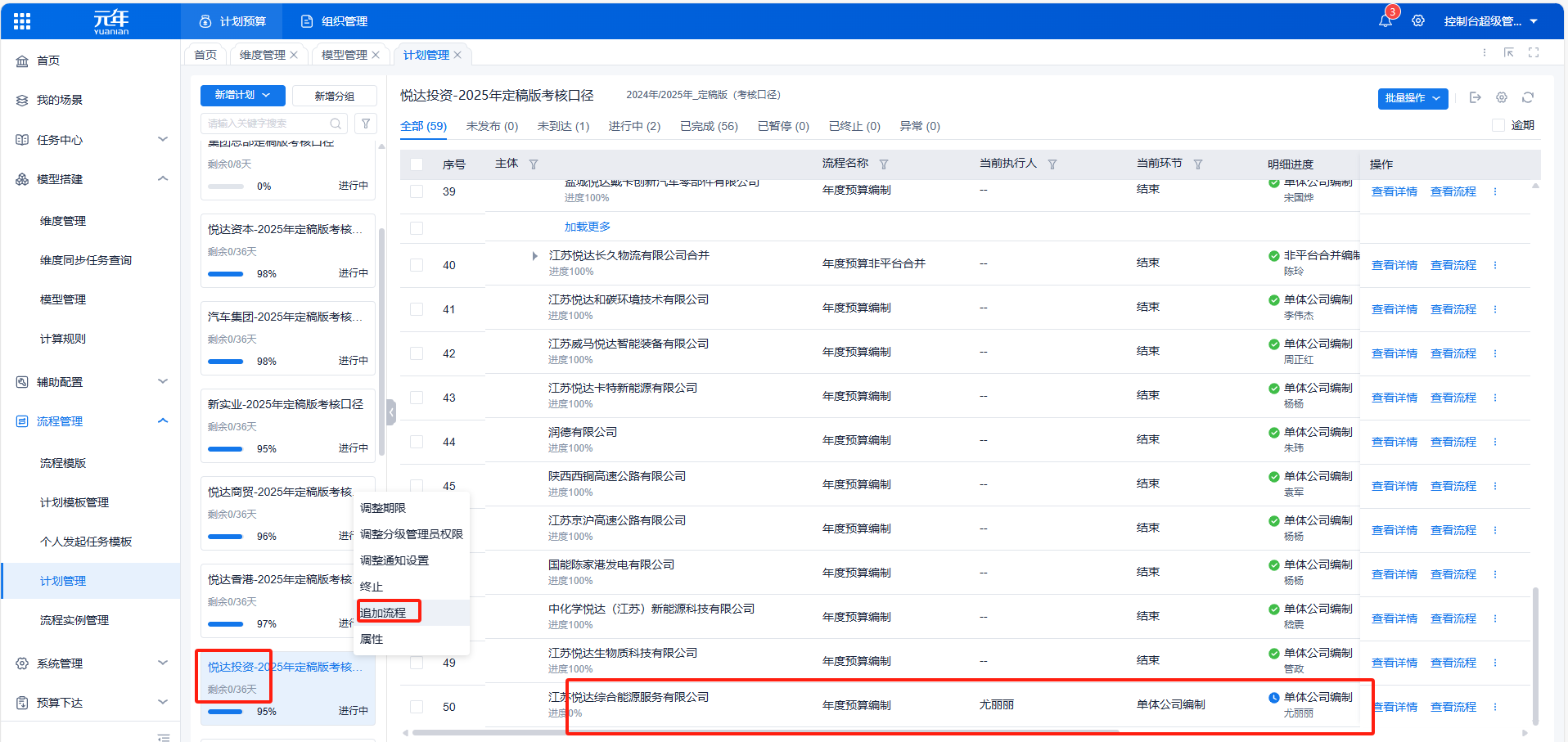Open more actions for row 41
The image size is (1568, 742).
click(1494, 309)
